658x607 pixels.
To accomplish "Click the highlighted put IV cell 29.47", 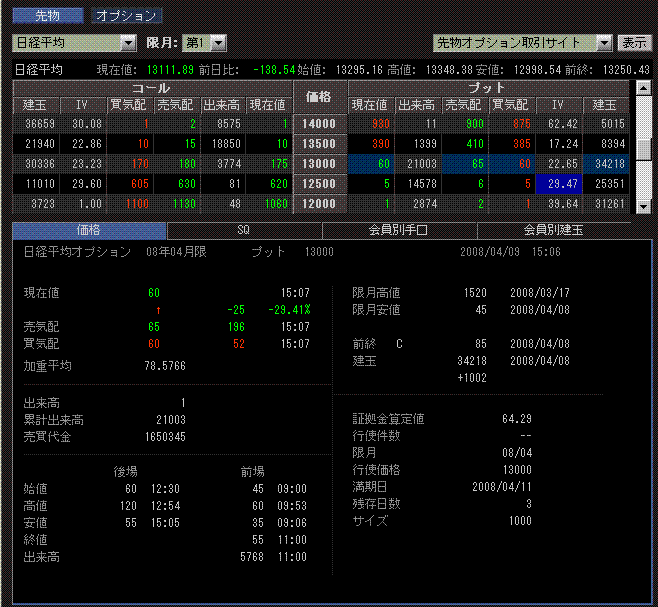I will [558, 184].
